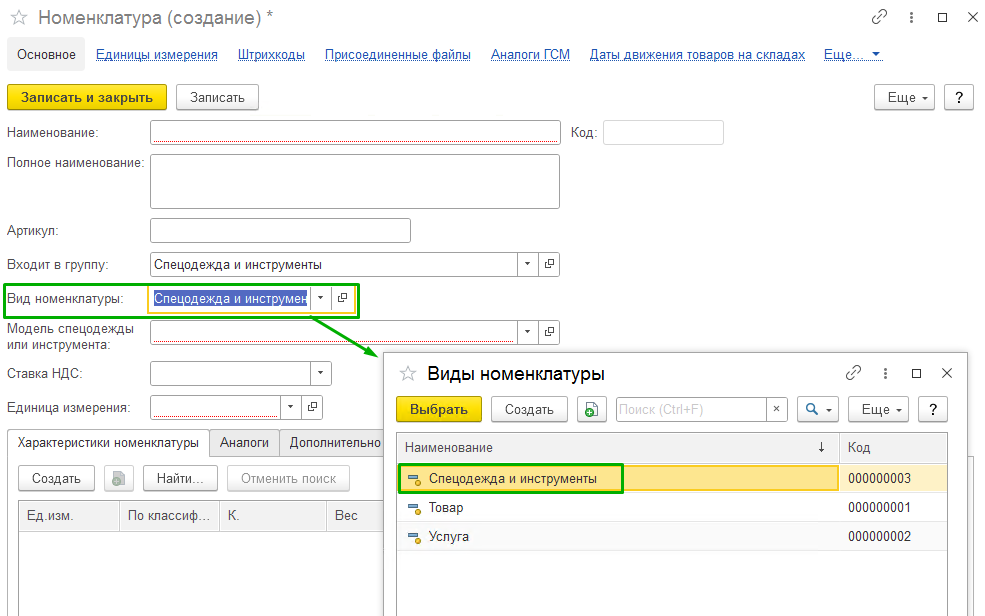Click the favorites star beside Номенклатура title
The image size is (985, 616).
click(x=19, y=17)
